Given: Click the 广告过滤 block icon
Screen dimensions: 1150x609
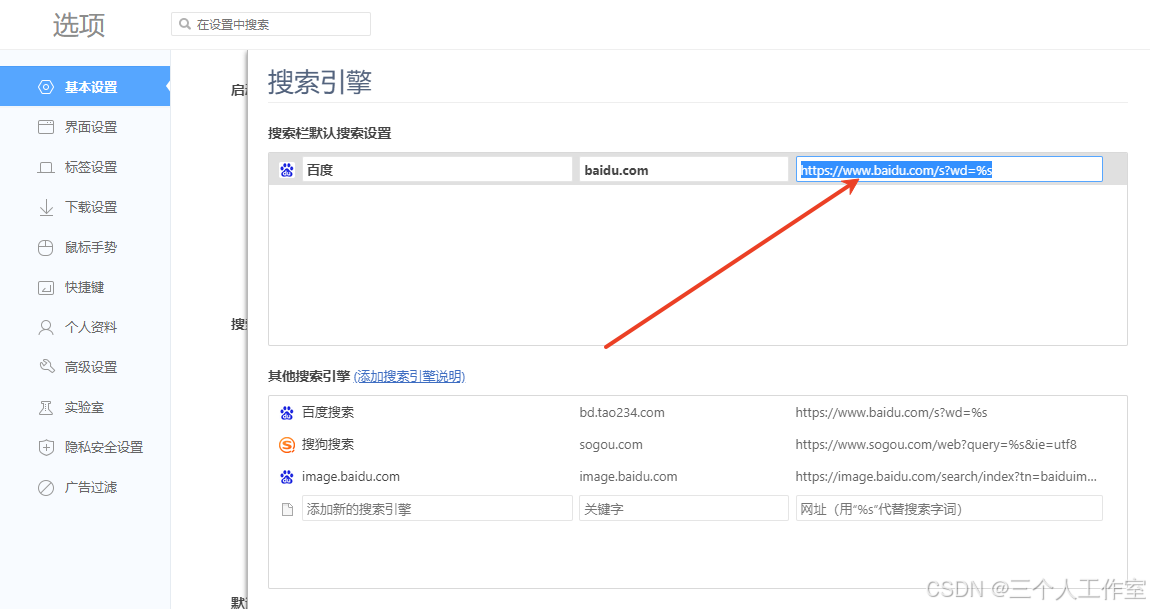Looking at the screenshot, I should pos(45,487).
